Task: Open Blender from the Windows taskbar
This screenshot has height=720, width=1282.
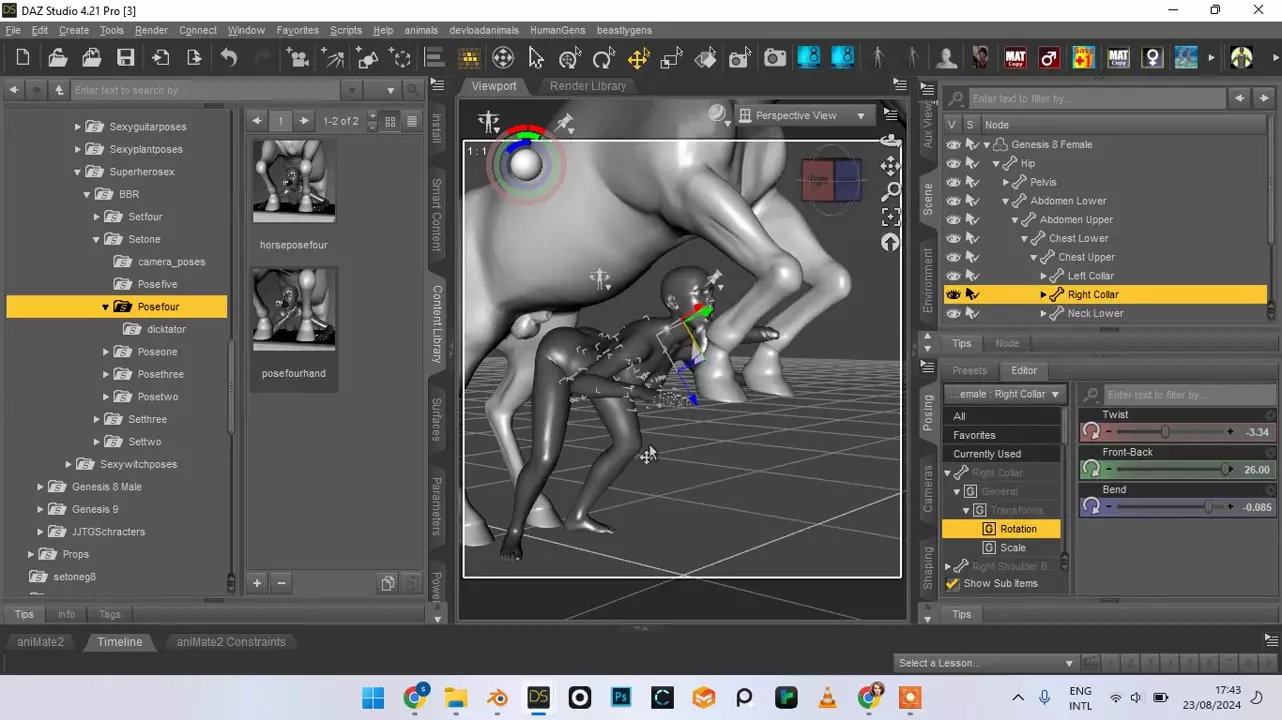Action: click(x=497, y=697)
